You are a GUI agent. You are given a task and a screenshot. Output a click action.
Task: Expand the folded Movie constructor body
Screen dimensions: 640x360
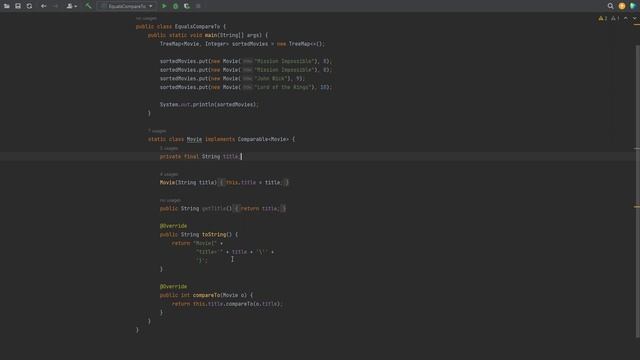(x=254, y=182)
